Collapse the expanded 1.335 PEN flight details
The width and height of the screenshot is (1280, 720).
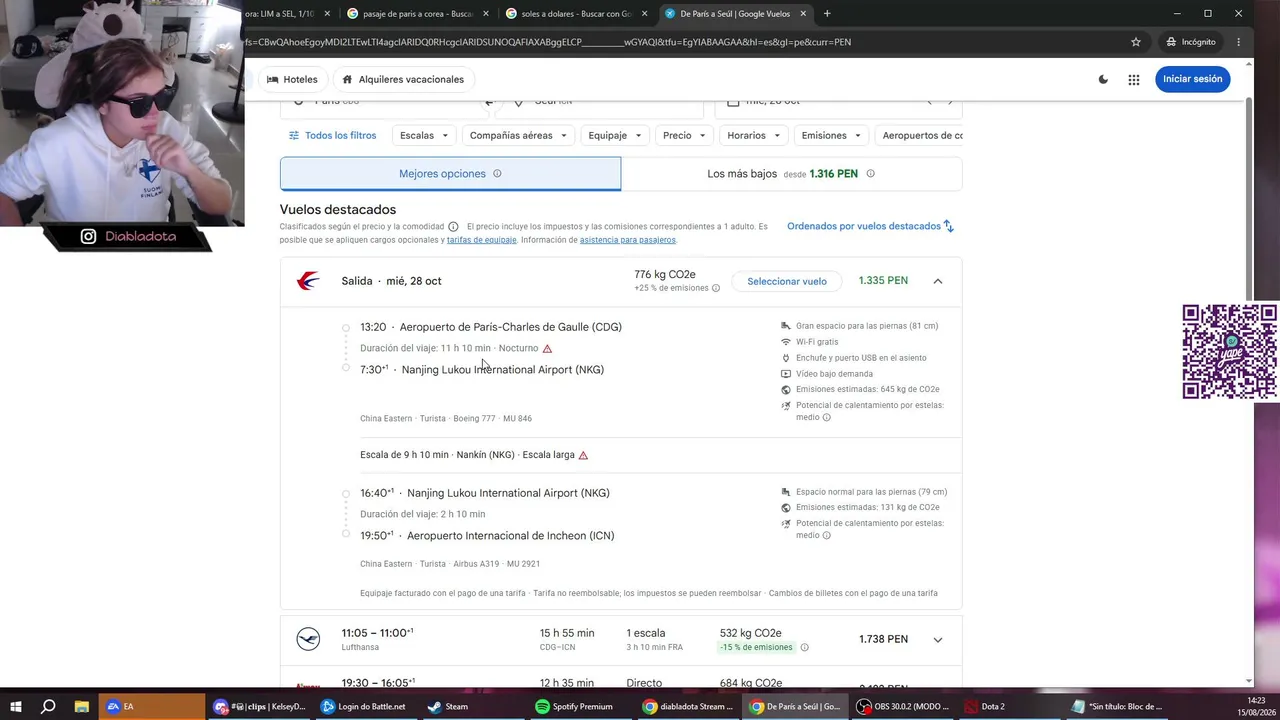click(x=937, y=281)
